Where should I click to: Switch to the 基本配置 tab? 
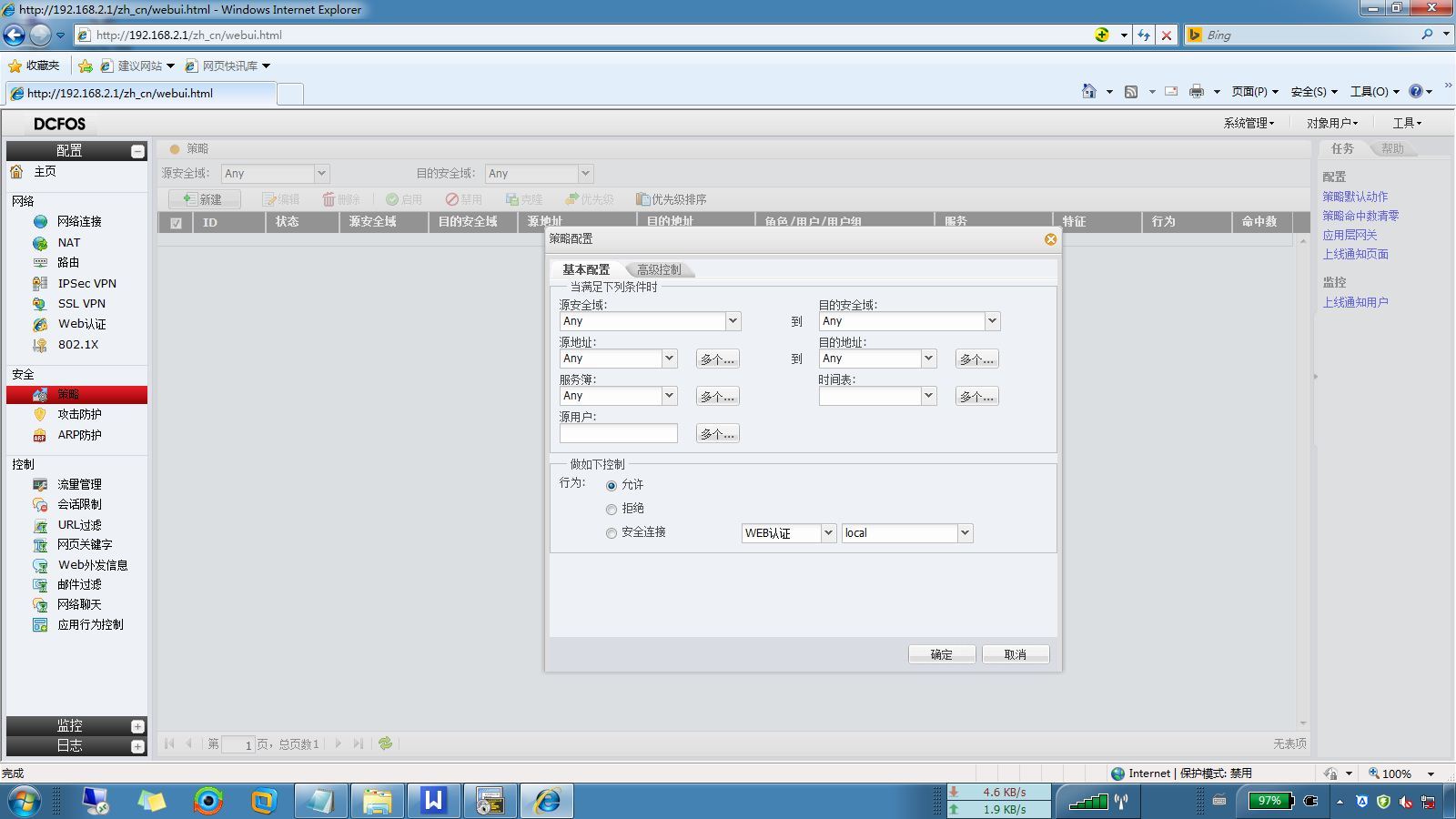(x=586, y=269)
